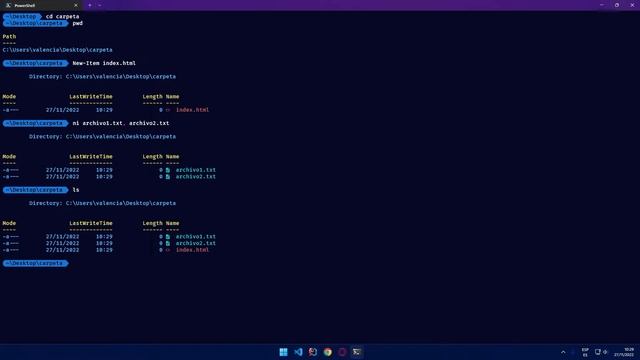640x360 pixels.
Task: Click the path C:\Users\valencia\Desktop\carpeta under Path
Action: tap(57, 50)
